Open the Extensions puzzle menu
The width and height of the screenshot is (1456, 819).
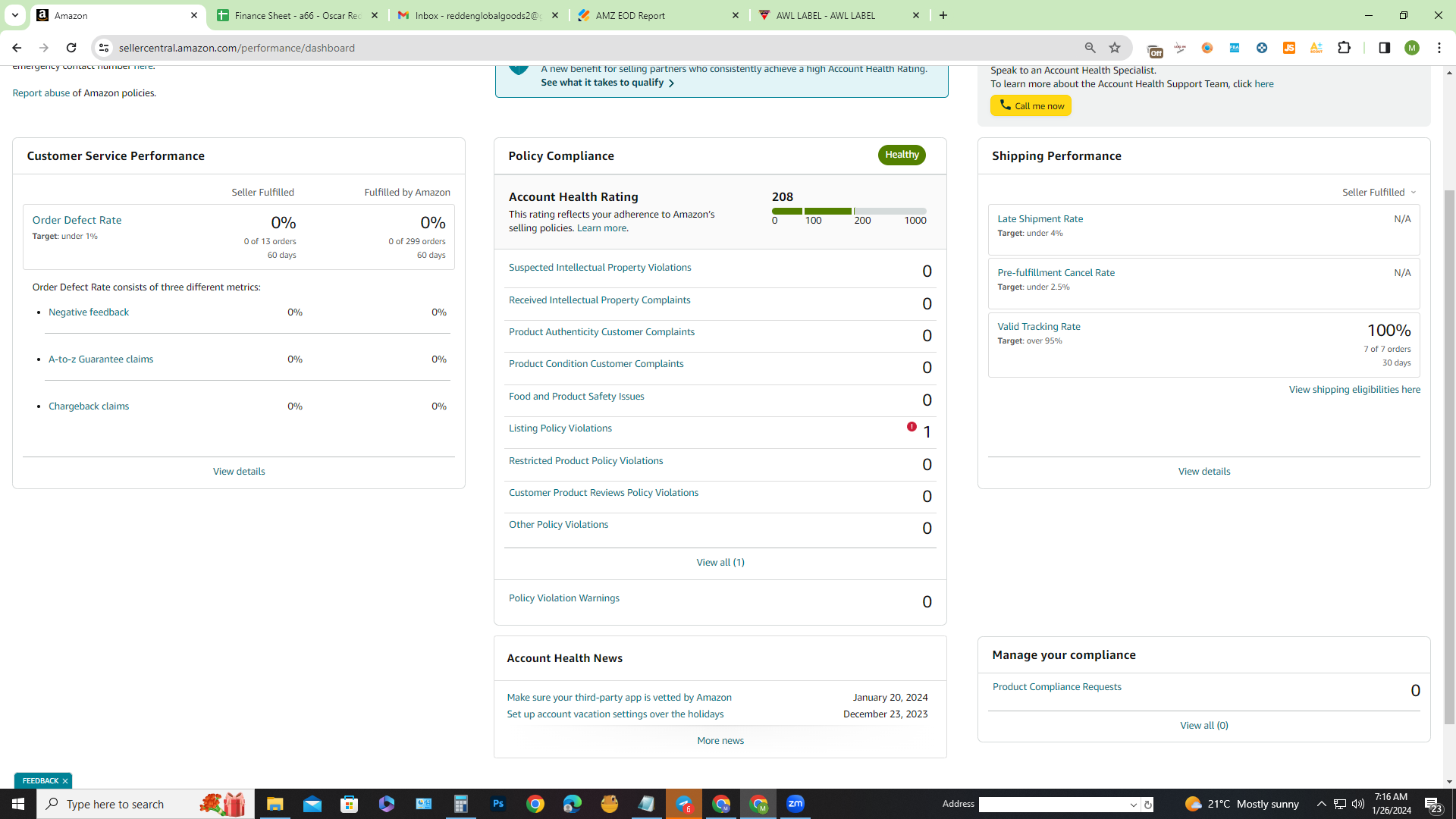coord(1345,48)
